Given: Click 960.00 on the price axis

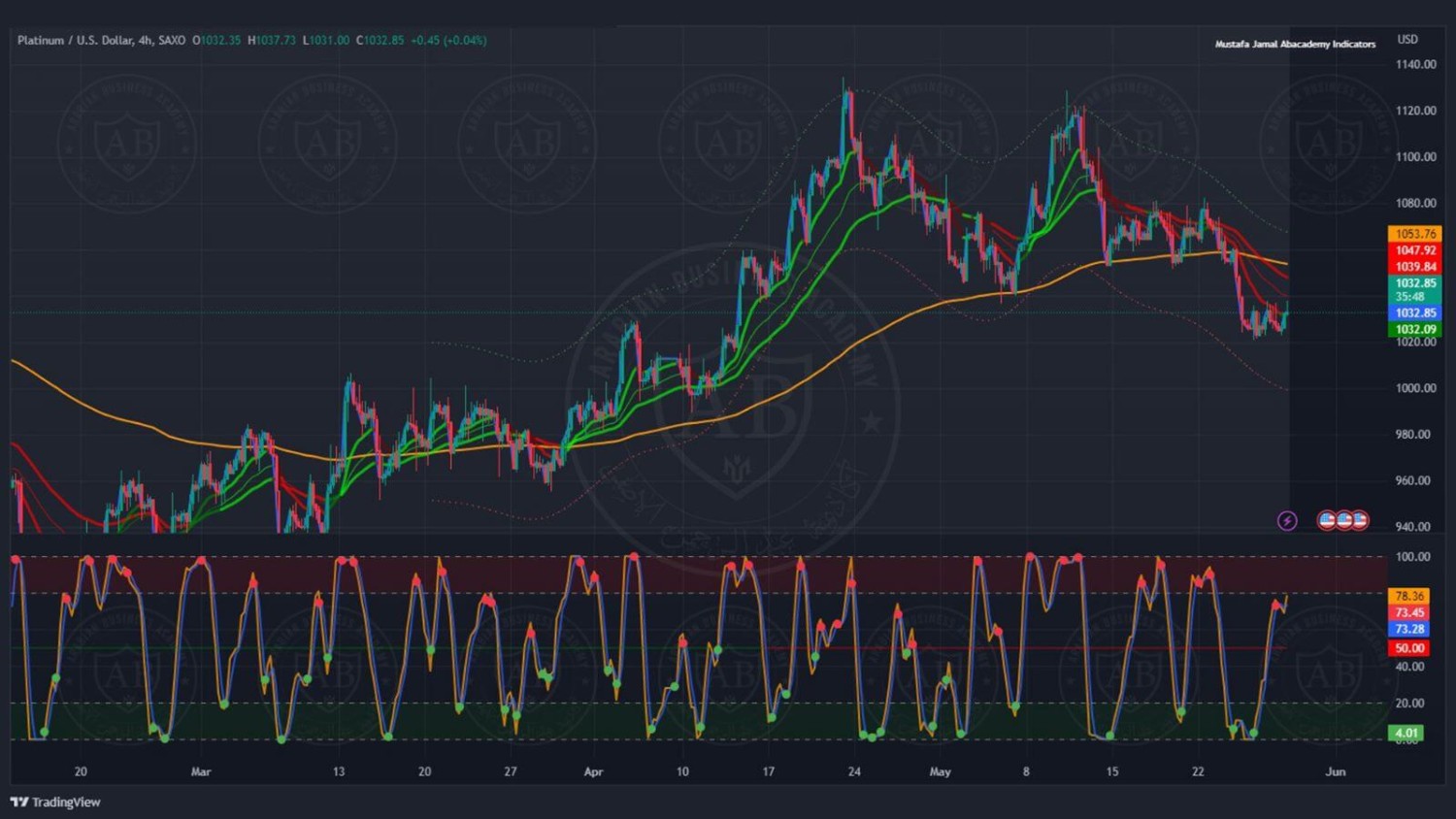Looking at the screenshot, I should point(1412,480).
